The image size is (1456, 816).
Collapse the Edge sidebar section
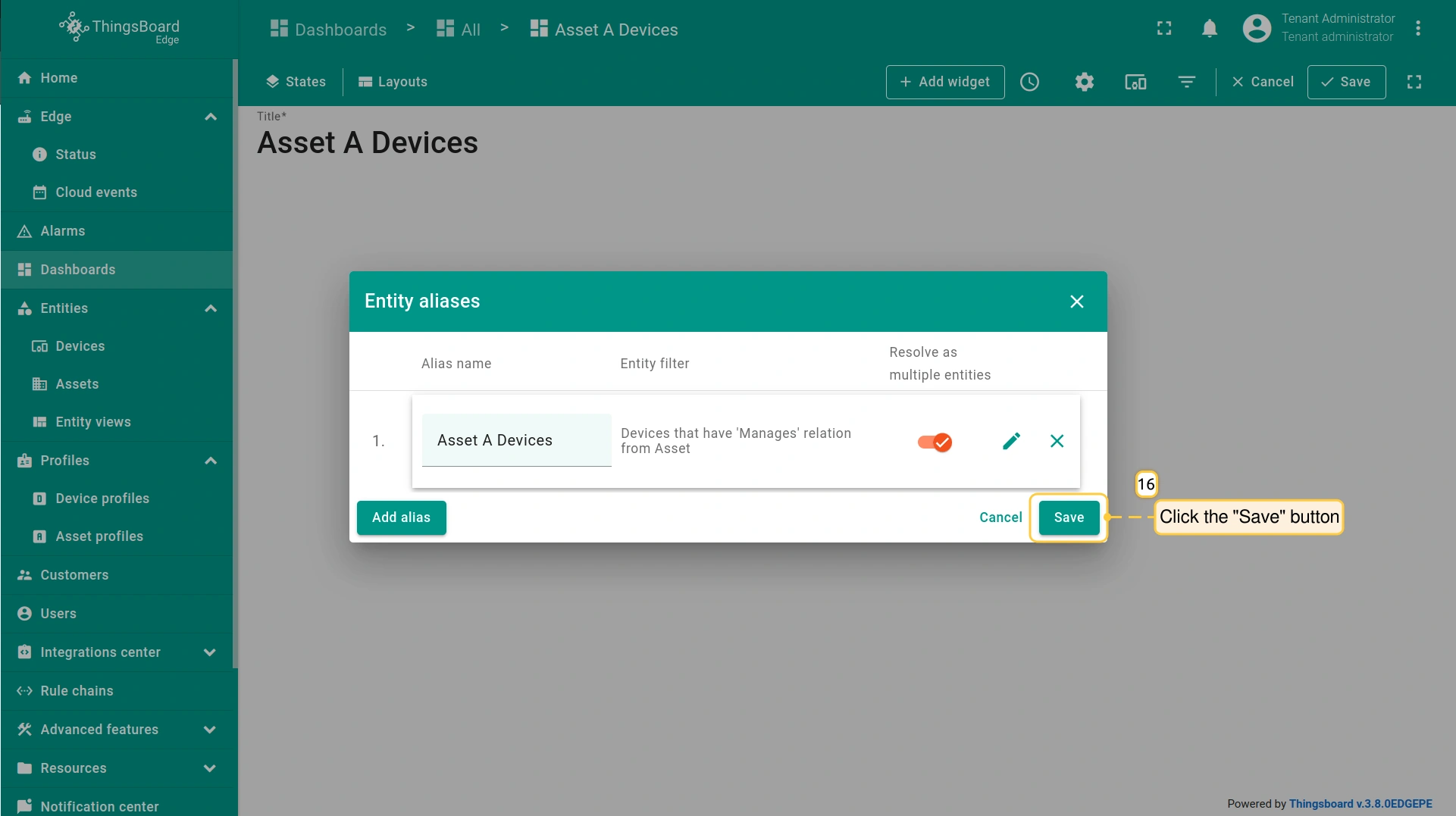click(x=211, y=117)
